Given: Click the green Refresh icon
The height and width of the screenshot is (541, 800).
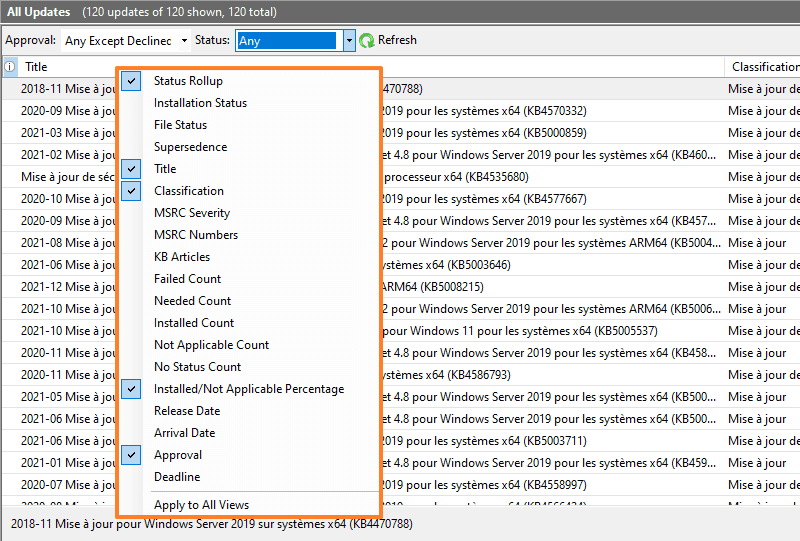Looking at the screenshot, I should (367, 40).
